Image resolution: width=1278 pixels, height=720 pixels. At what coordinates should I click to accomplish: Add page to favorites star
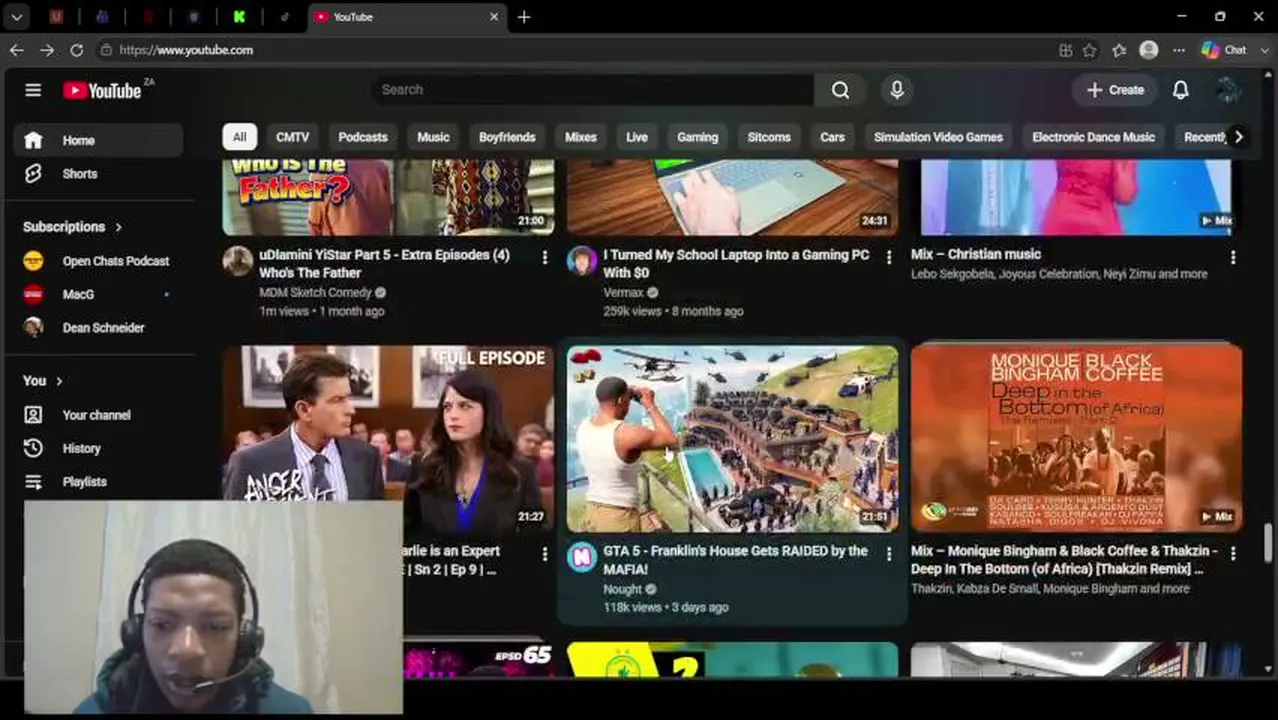point(1089,50)
